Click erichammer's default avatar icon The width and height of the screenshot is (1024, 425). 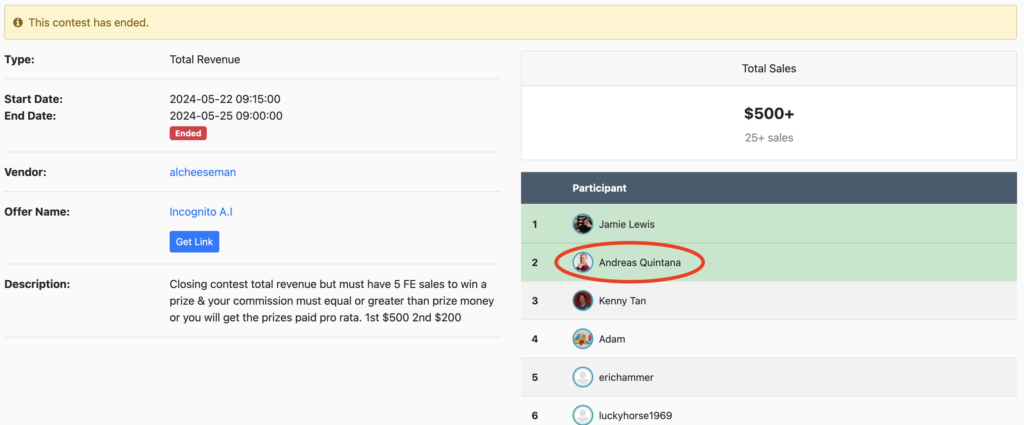[x=582, y=377]
